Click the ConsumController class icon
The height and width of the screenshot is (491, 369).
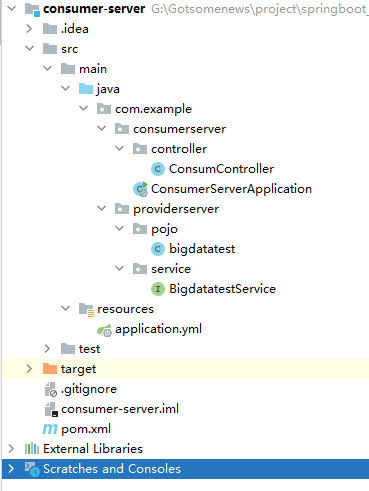tap(158, 169)
